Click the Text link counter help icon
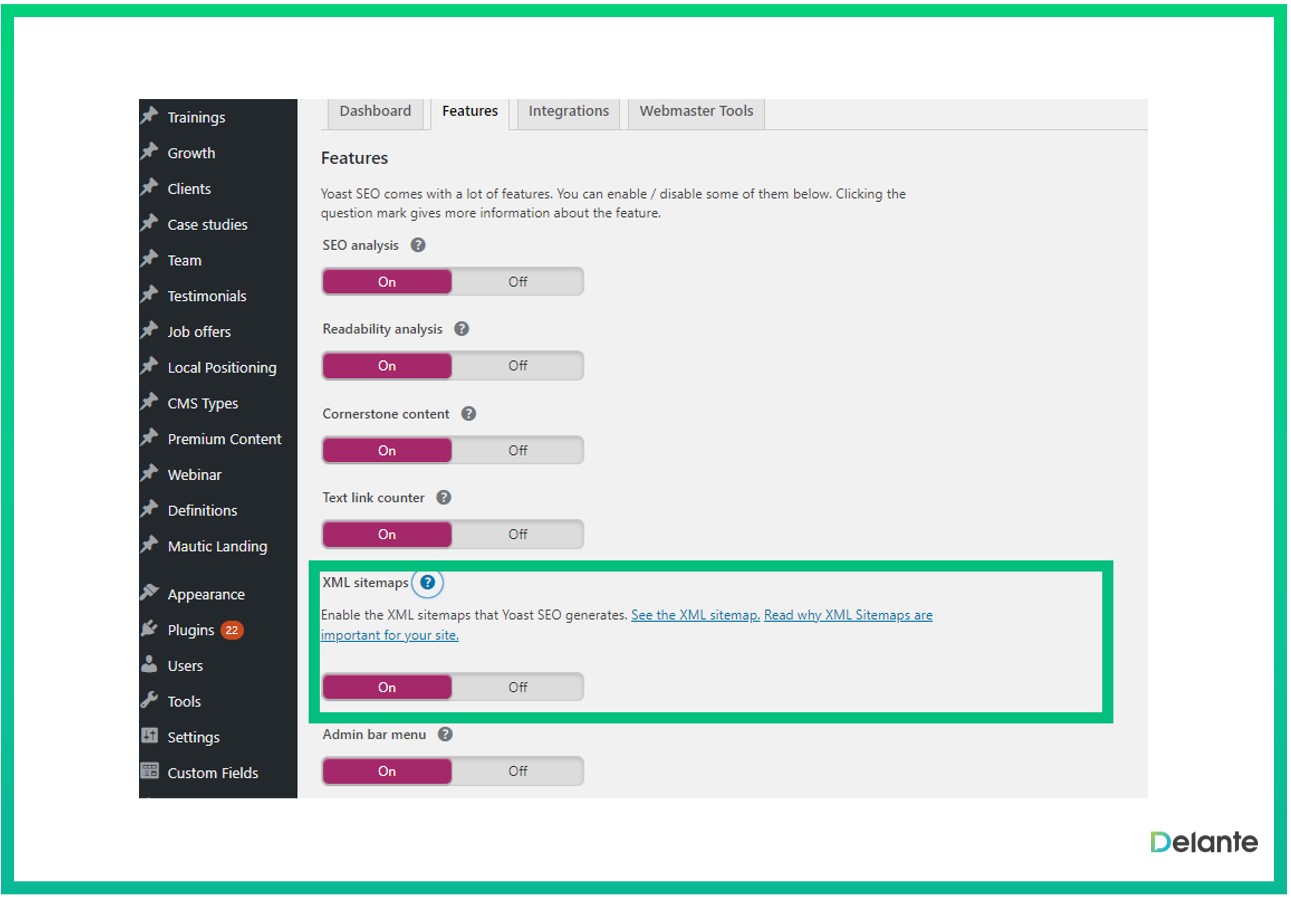The image size is (1291, 897). [444, 497]
